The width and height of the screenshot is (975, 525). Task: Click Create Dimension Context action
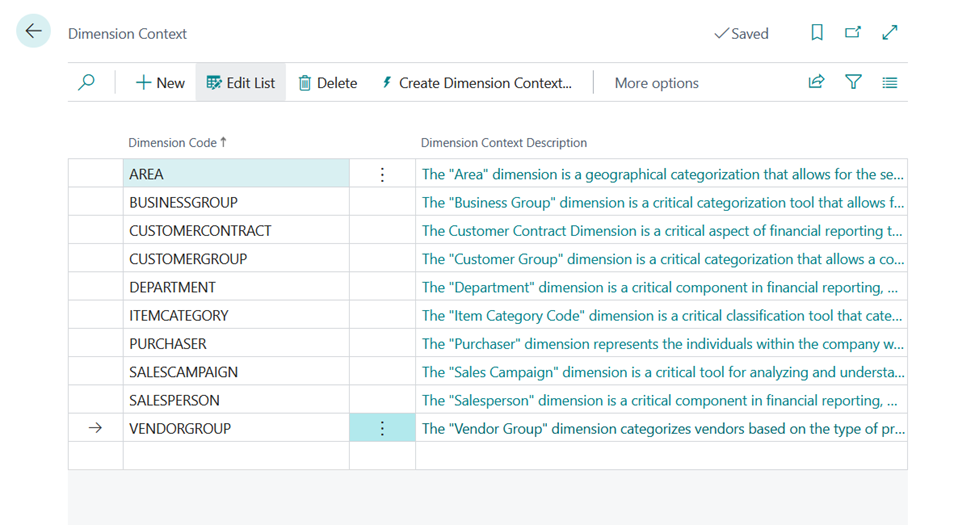point(476,83)
